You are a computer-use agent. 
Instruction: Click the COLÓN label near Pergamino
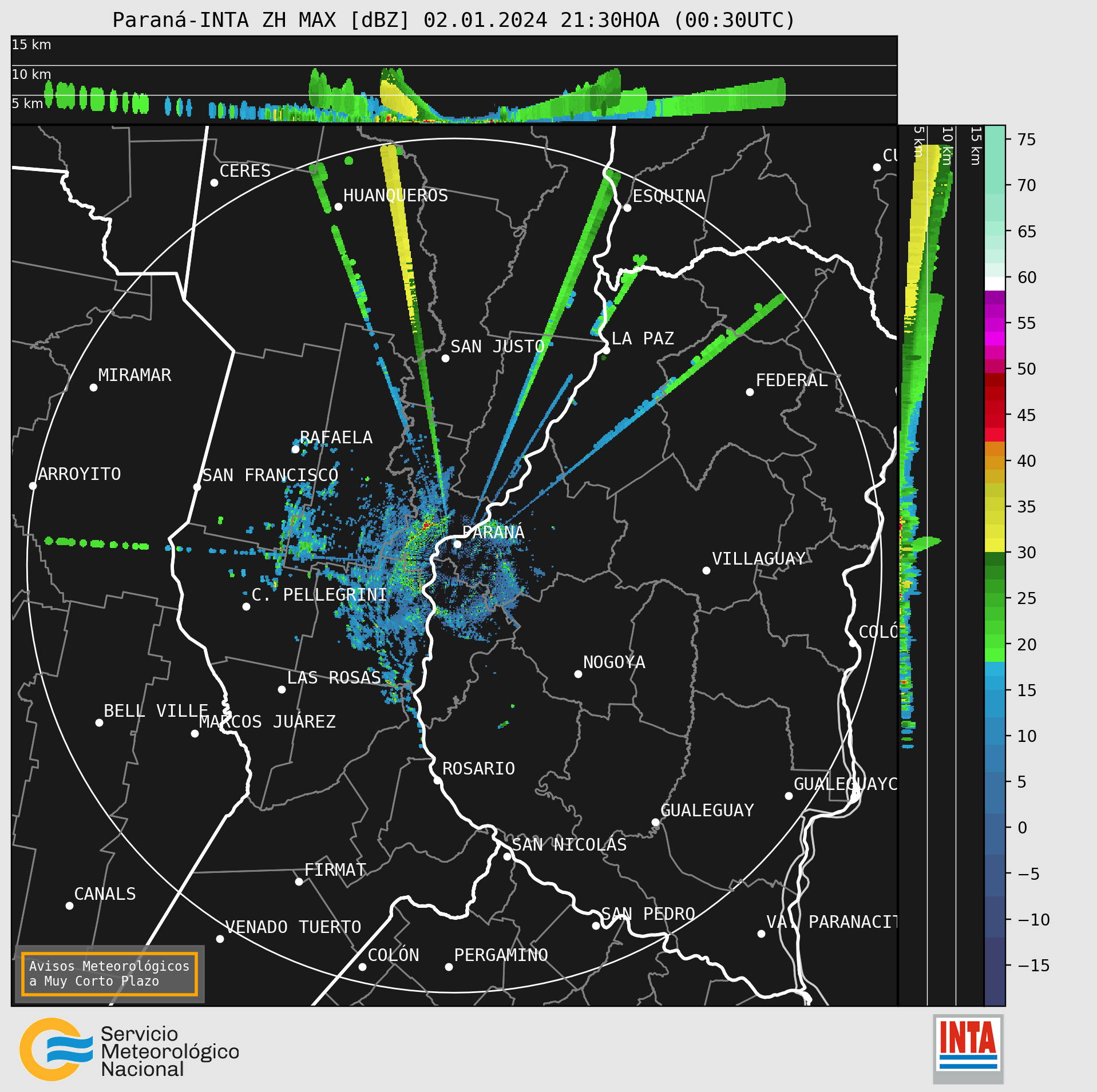click(x=393, y=955)
